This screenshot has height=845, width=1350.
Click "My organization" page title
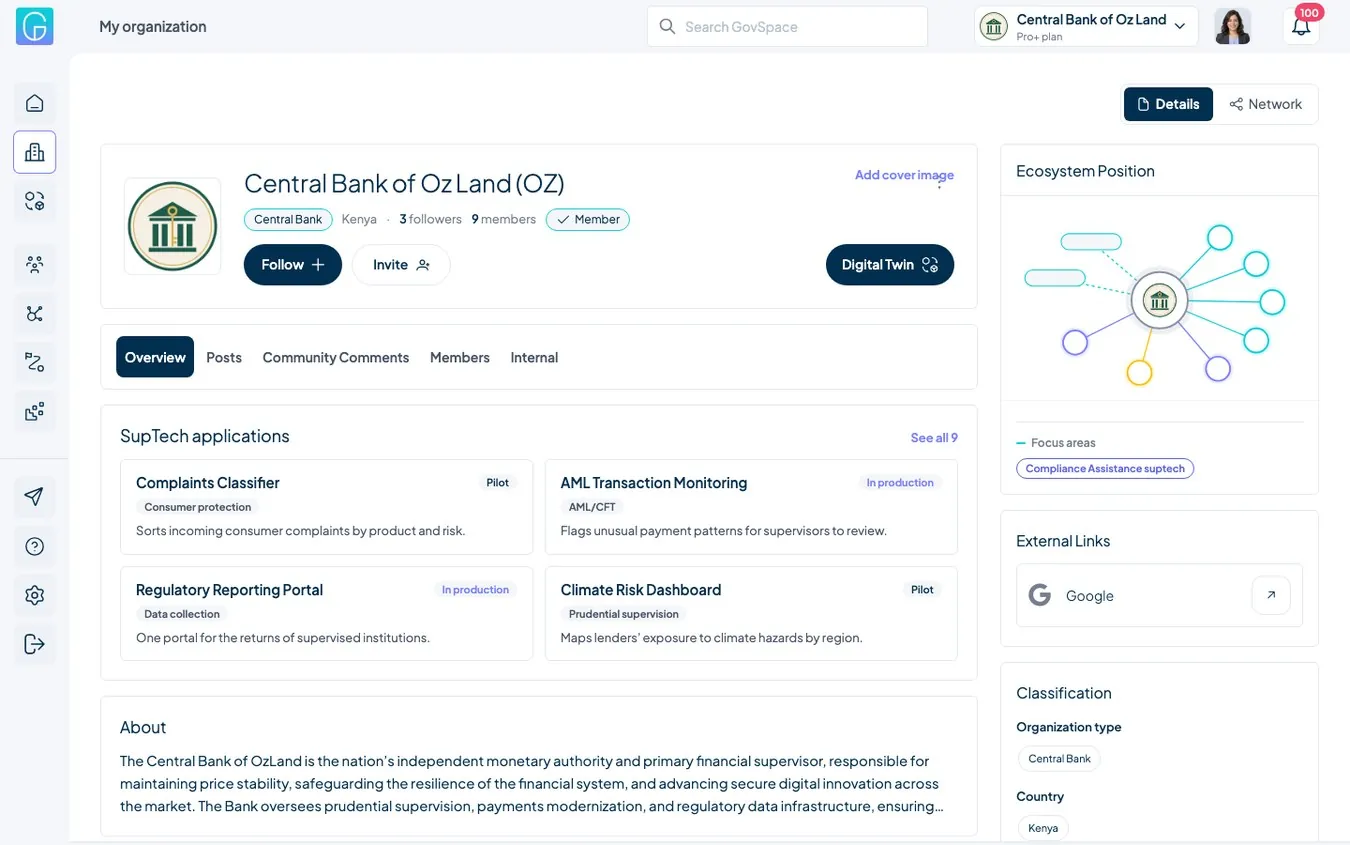153,27
